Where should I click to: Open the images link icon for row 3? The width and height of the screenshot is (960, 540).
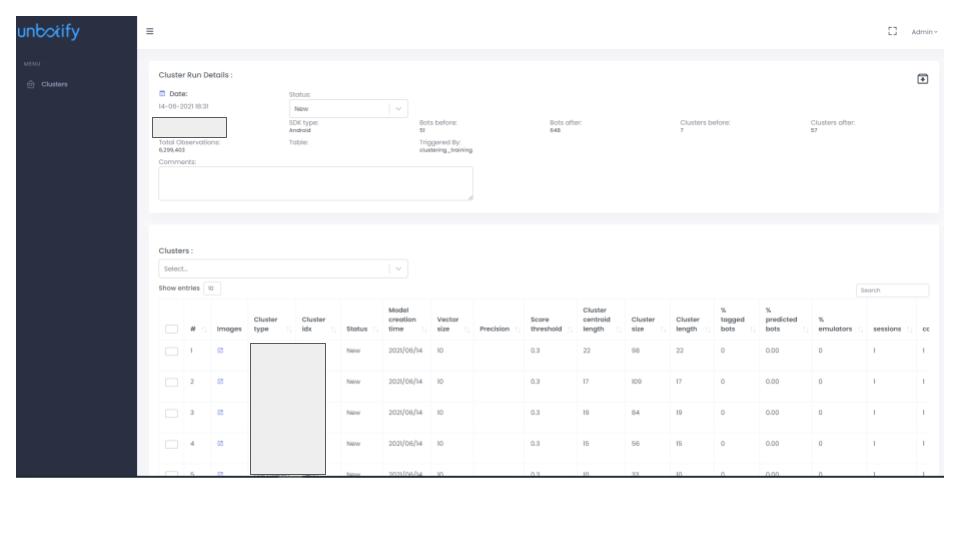click(x=220, y=413)
